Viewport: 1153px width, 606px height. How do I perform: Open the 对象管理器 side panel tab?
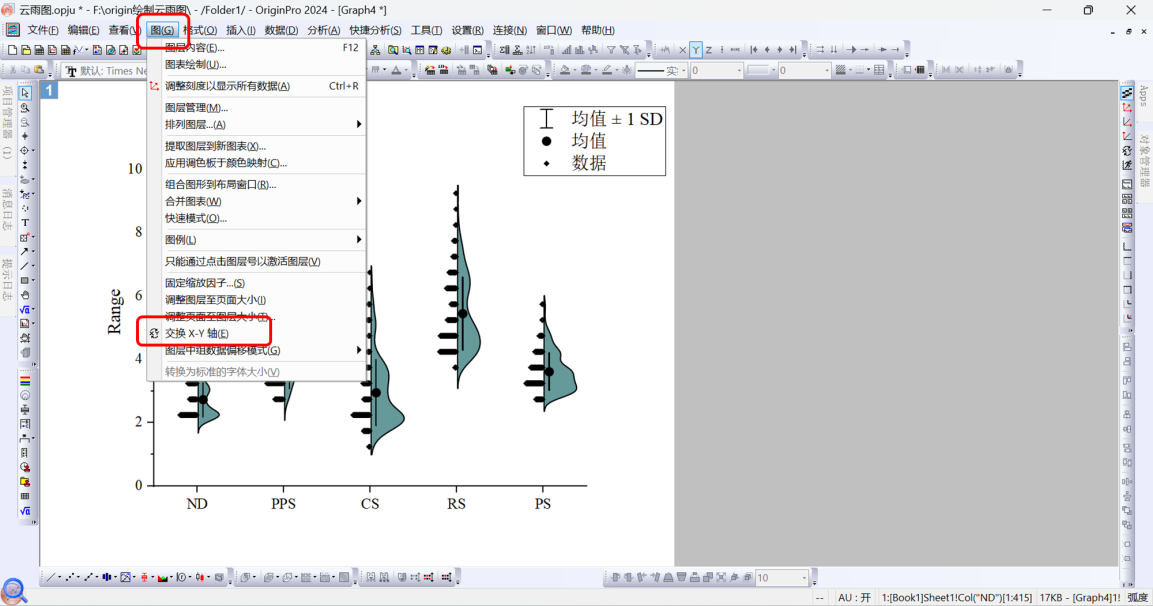1144,160
